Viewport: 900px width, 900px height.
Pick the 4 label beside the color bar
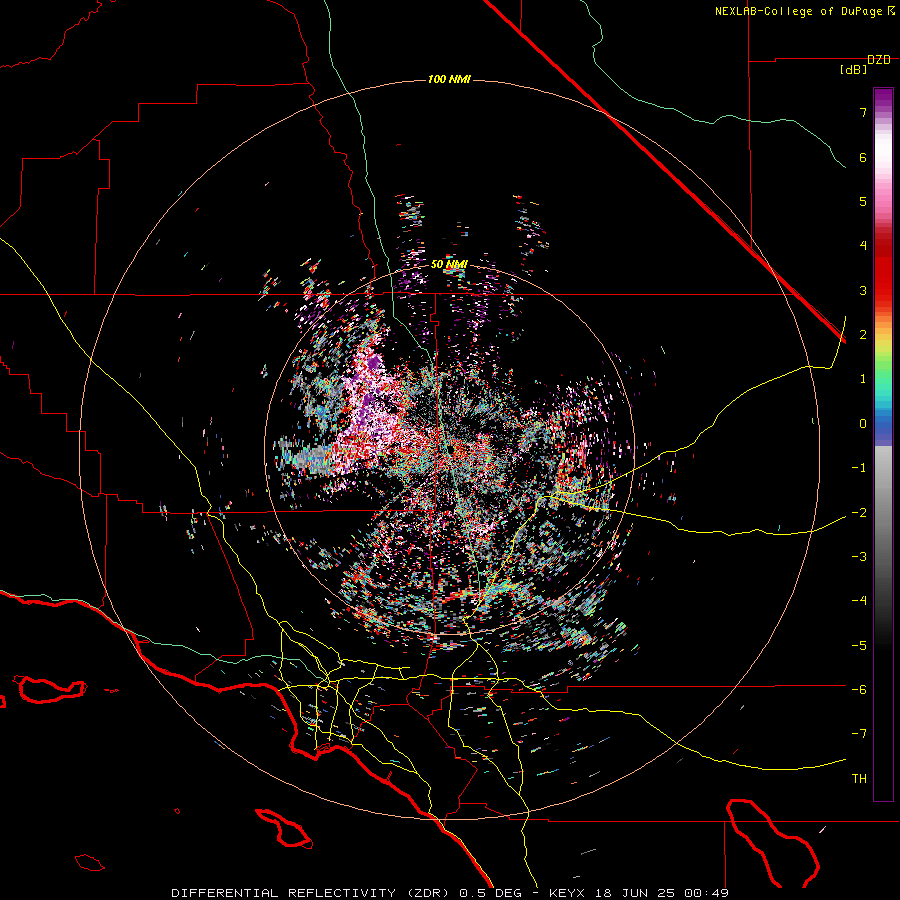click(863, 246)
